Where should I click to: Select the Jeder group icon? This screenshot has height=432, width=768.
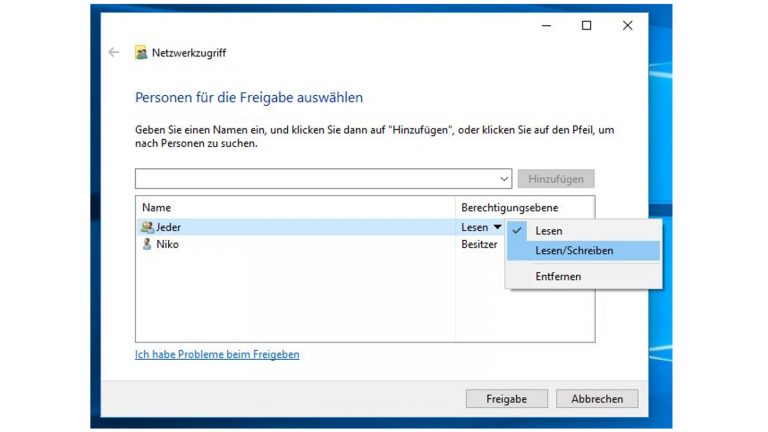coord(147,227)
